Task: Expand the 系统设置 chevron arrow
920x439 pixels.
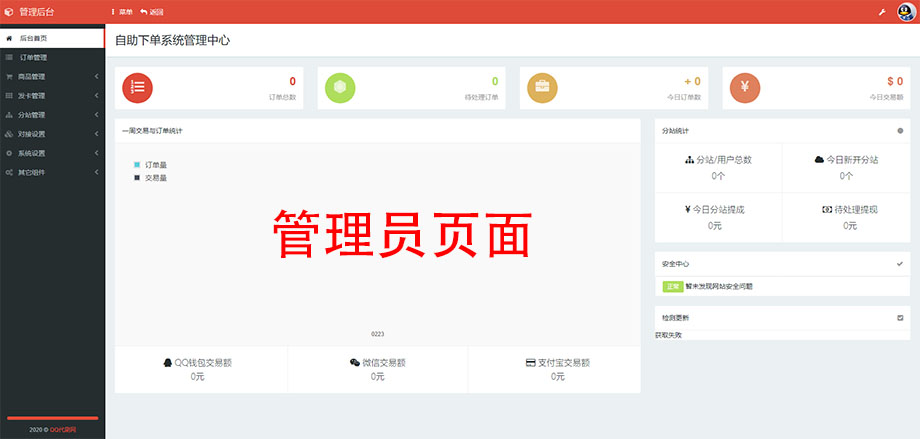Action: 97,153
